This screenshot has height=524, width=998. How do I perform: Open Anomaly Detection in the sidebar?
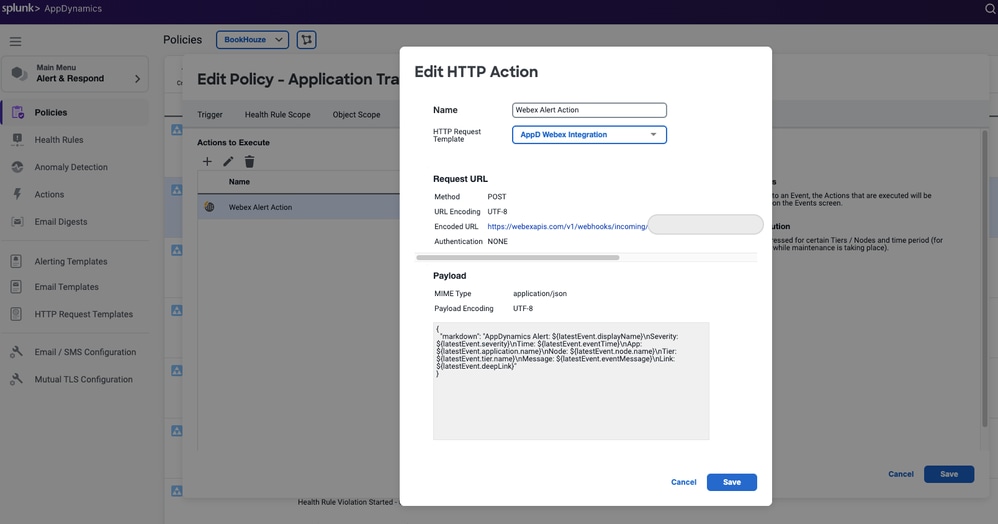click(71, 167)
